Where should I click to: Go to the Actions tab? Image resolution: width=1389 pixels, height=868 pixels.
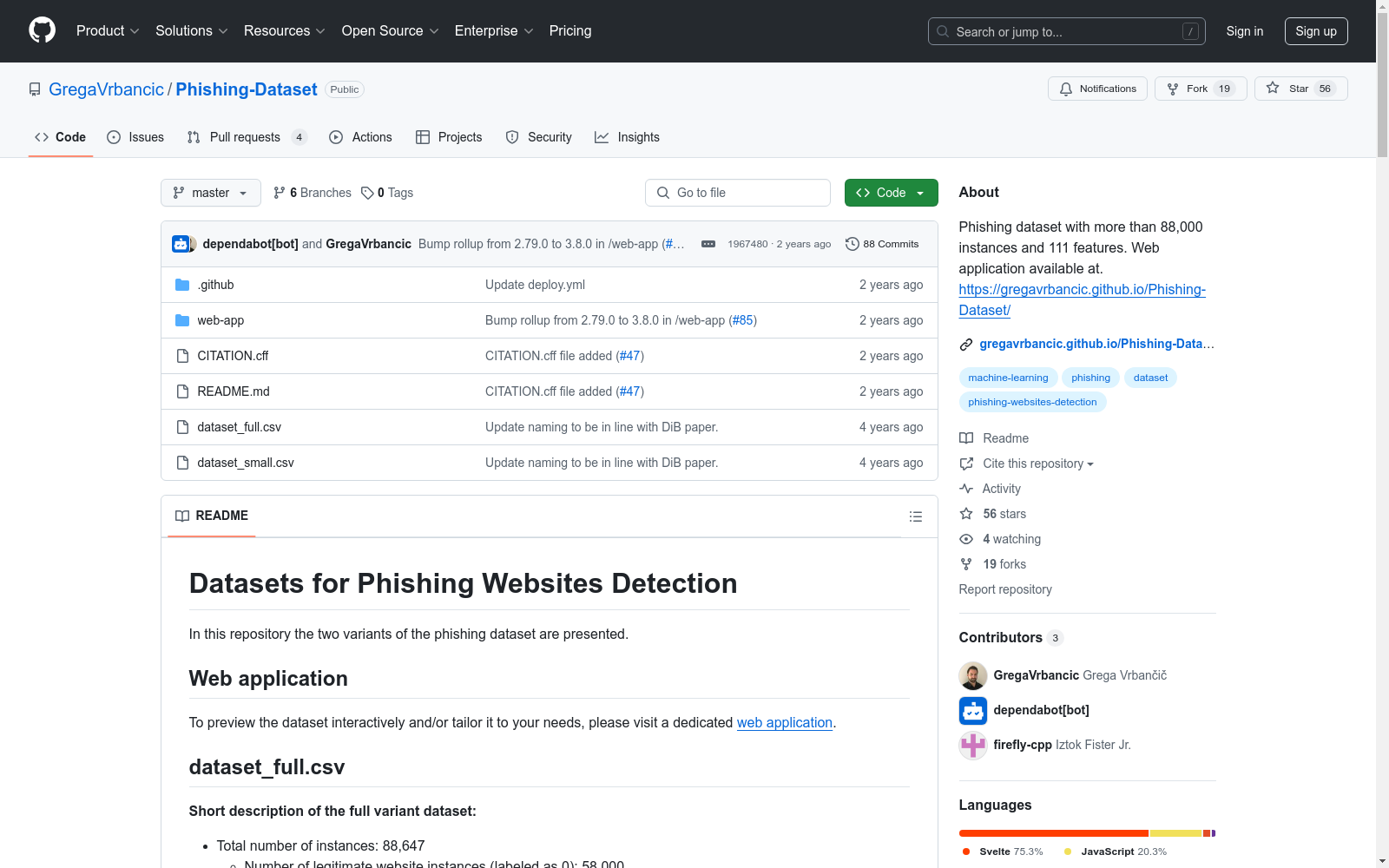pyautogui.click(x=360, y=137)
